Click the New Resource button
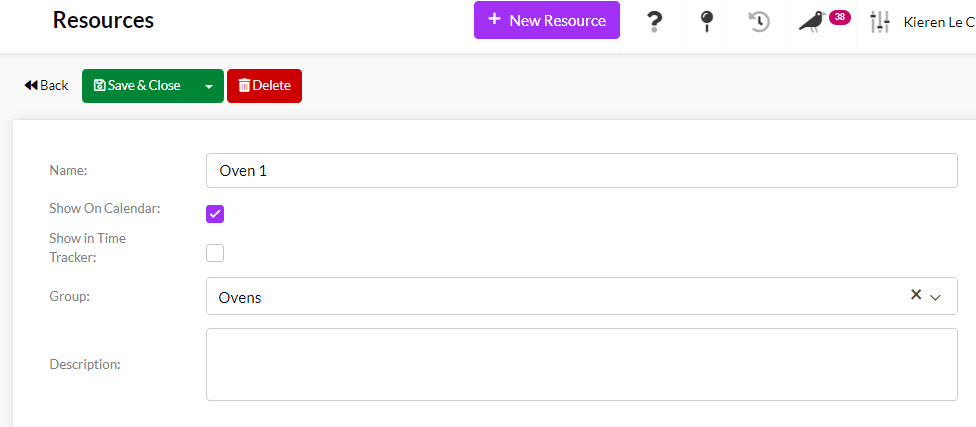 547,20
